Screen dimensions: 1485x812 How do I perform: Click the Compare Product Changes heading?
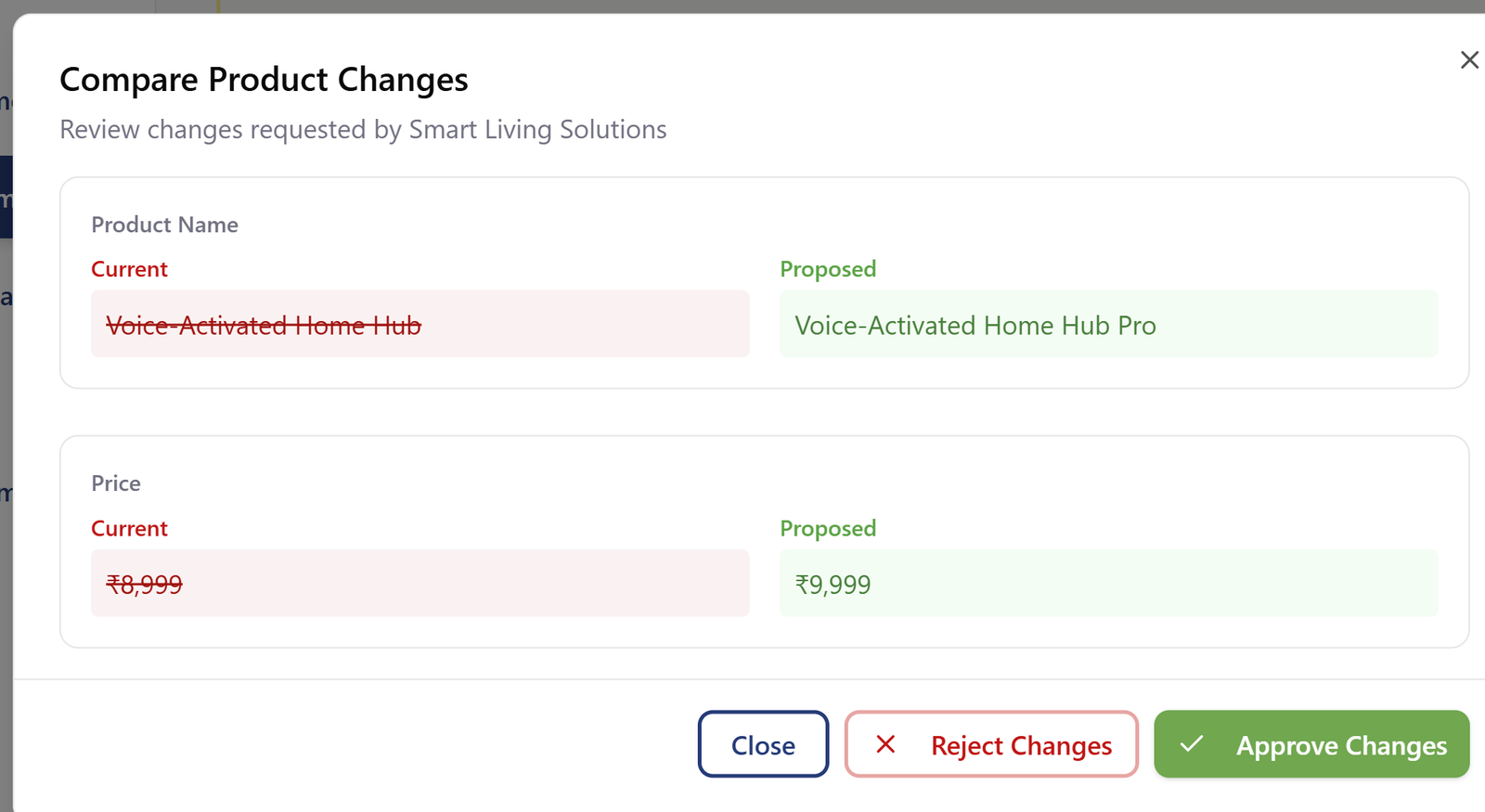click(x=264, y=80)
